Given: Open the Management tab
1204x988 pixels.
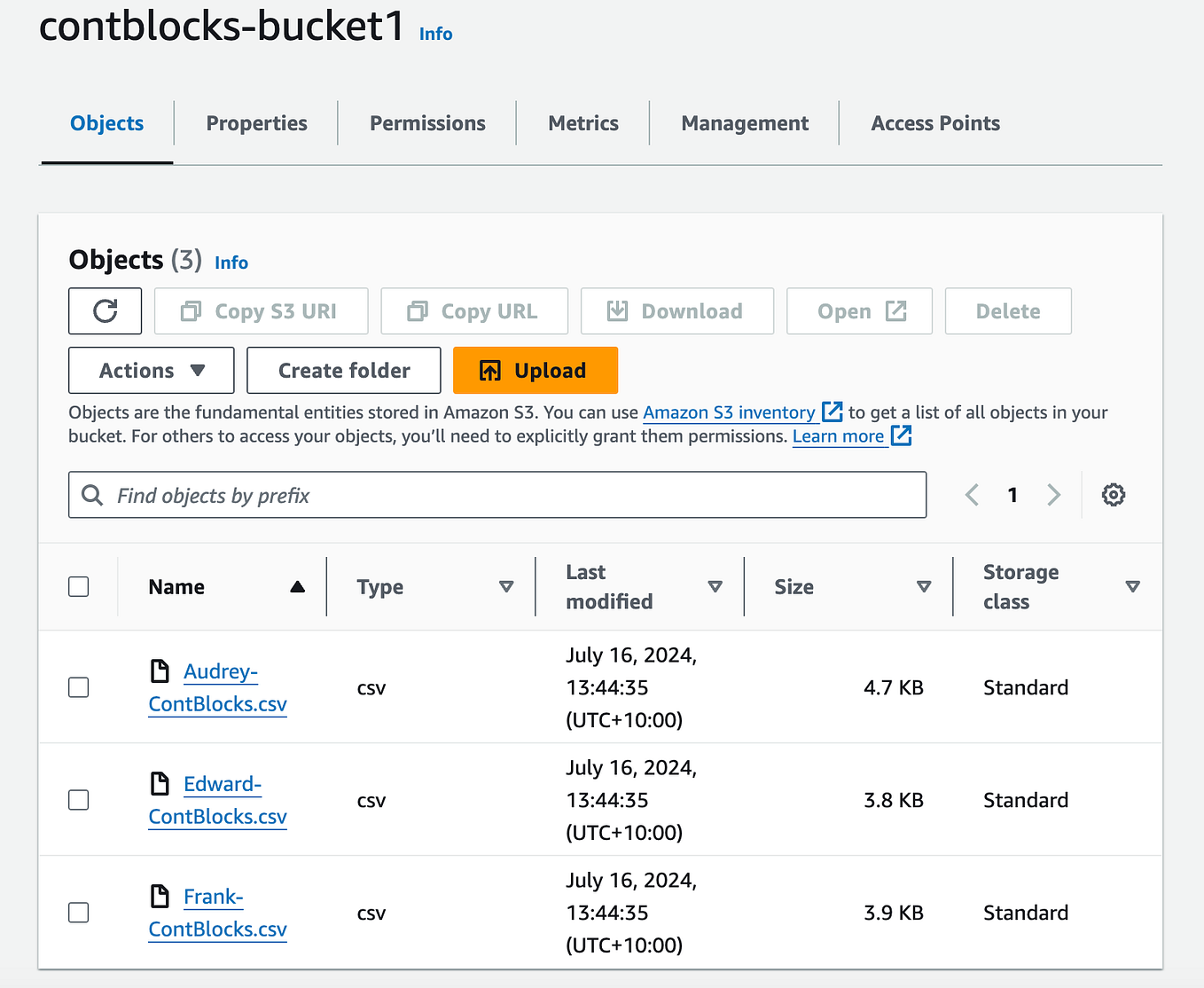Looking at the screenshot, I should point(744,122).
